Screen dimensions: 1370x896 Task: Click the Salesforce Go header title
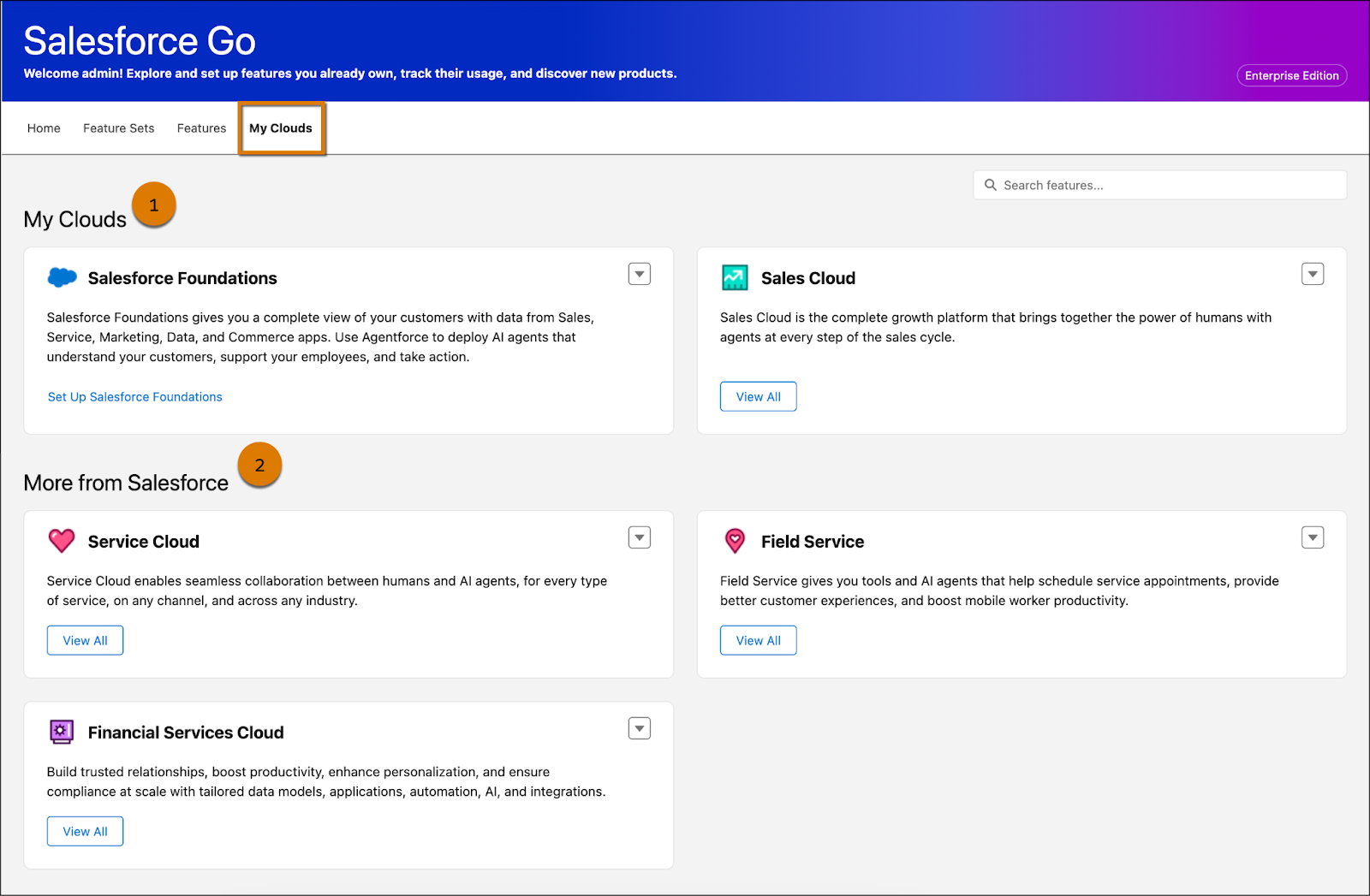click(x=140, y=41)
